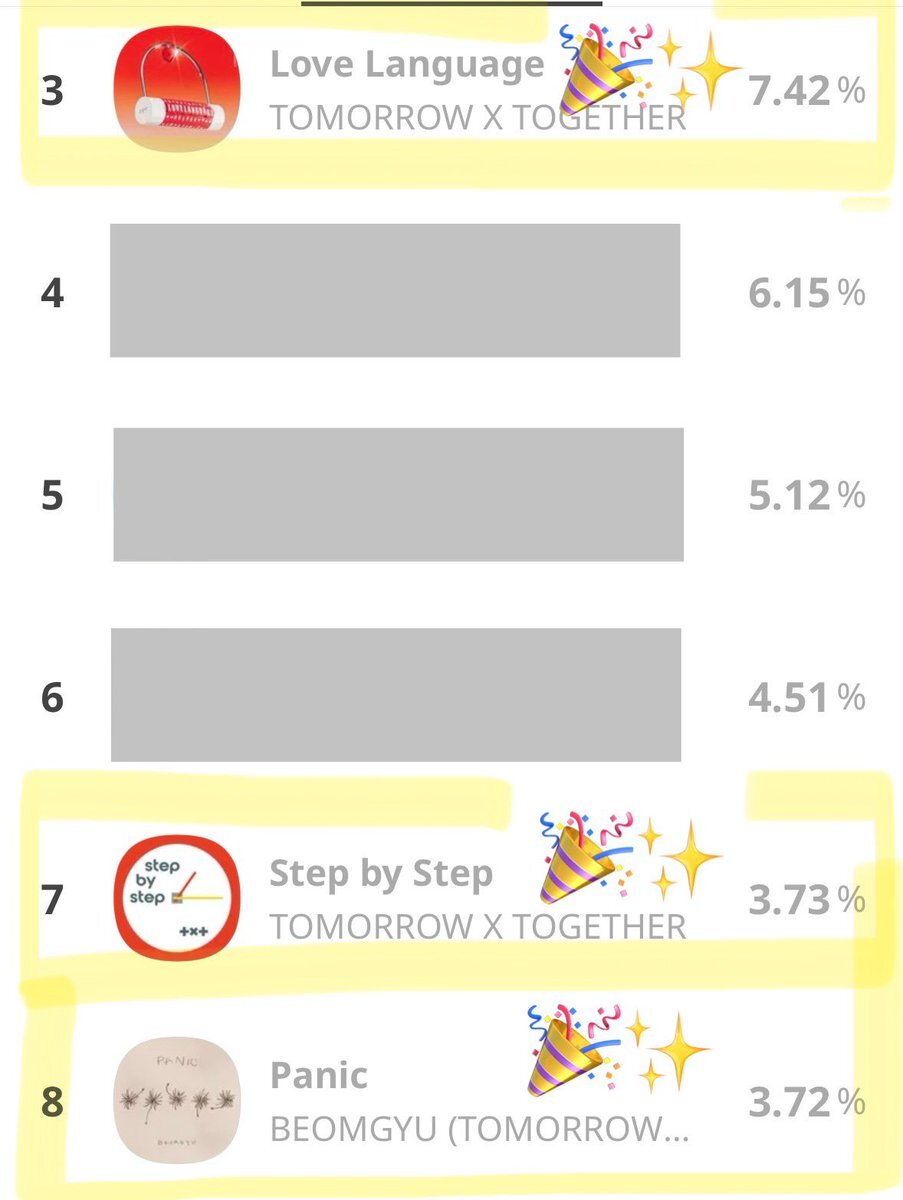Click the sparkles emoji beside Panic
Viewport: 903px width, 1200px height.
(670, 1053)
